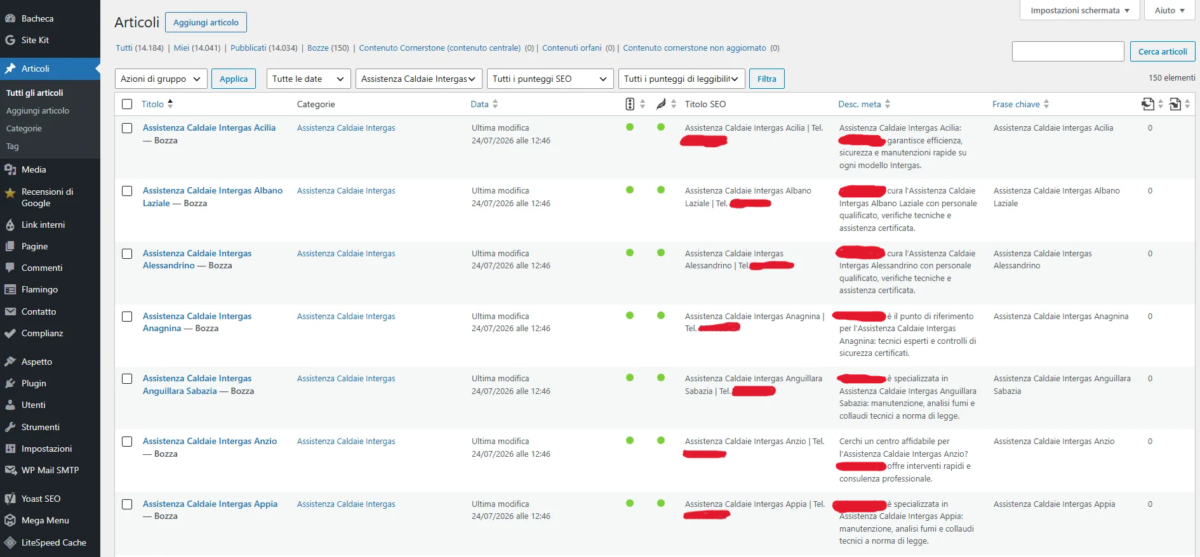Image resolution: width=1200 pixels, height=557 pixels.
Task: Expand the Impostazioni schermata panel
Action: click(1079, 10)
